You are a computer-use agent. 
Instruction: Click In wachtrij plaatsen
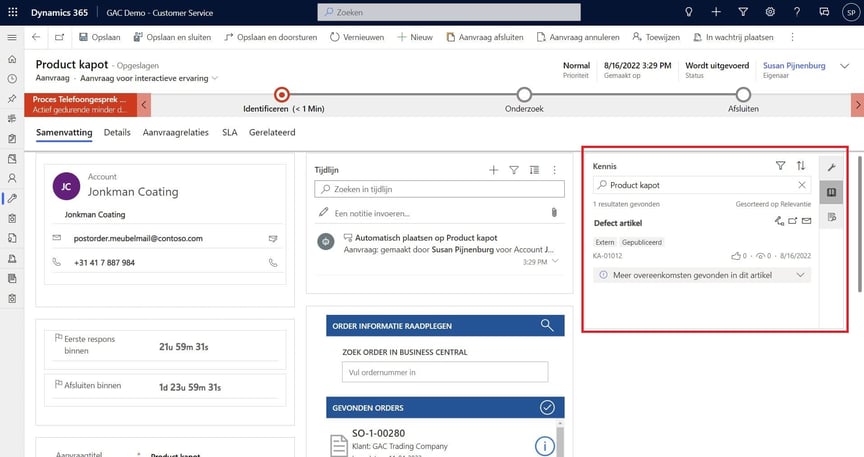coord(733,37)
